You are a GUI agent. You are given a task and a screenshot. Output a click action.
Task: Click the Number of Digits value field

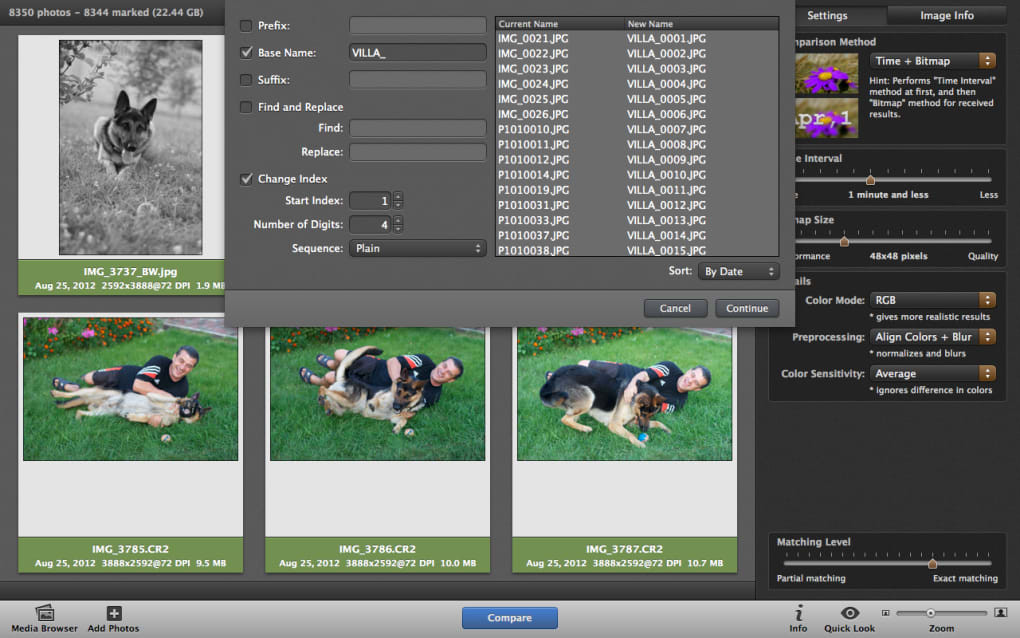370,224
